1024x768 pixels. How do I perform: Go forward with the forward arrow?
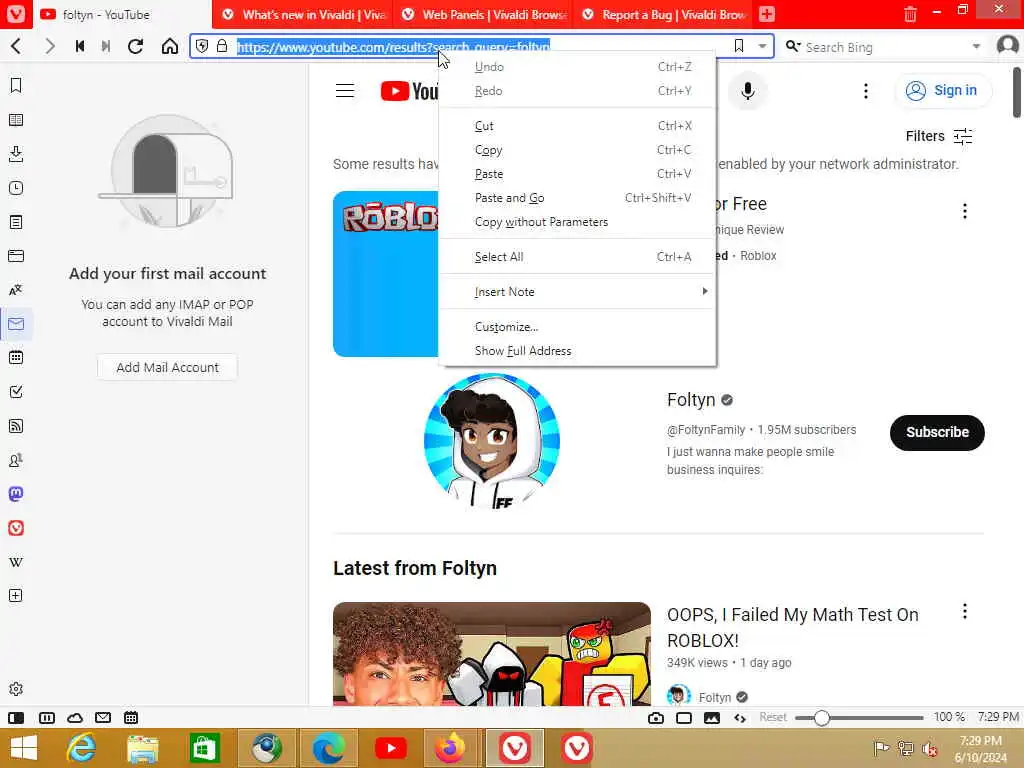click(x=50, y=46)
